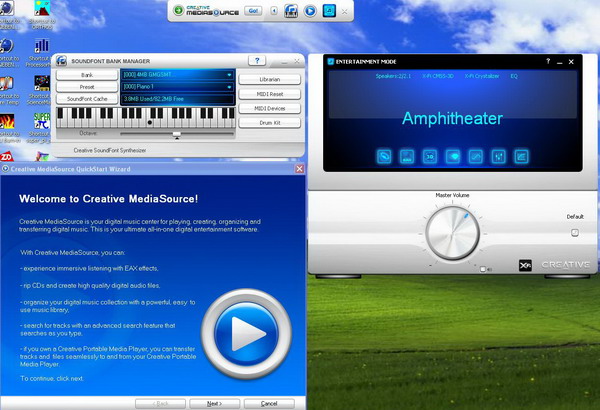The width and height of the screenshot is (600, 410).
Task: Click Speakers:2/2.1 in Entertainment Mode
Action: [x=393, y=76]
